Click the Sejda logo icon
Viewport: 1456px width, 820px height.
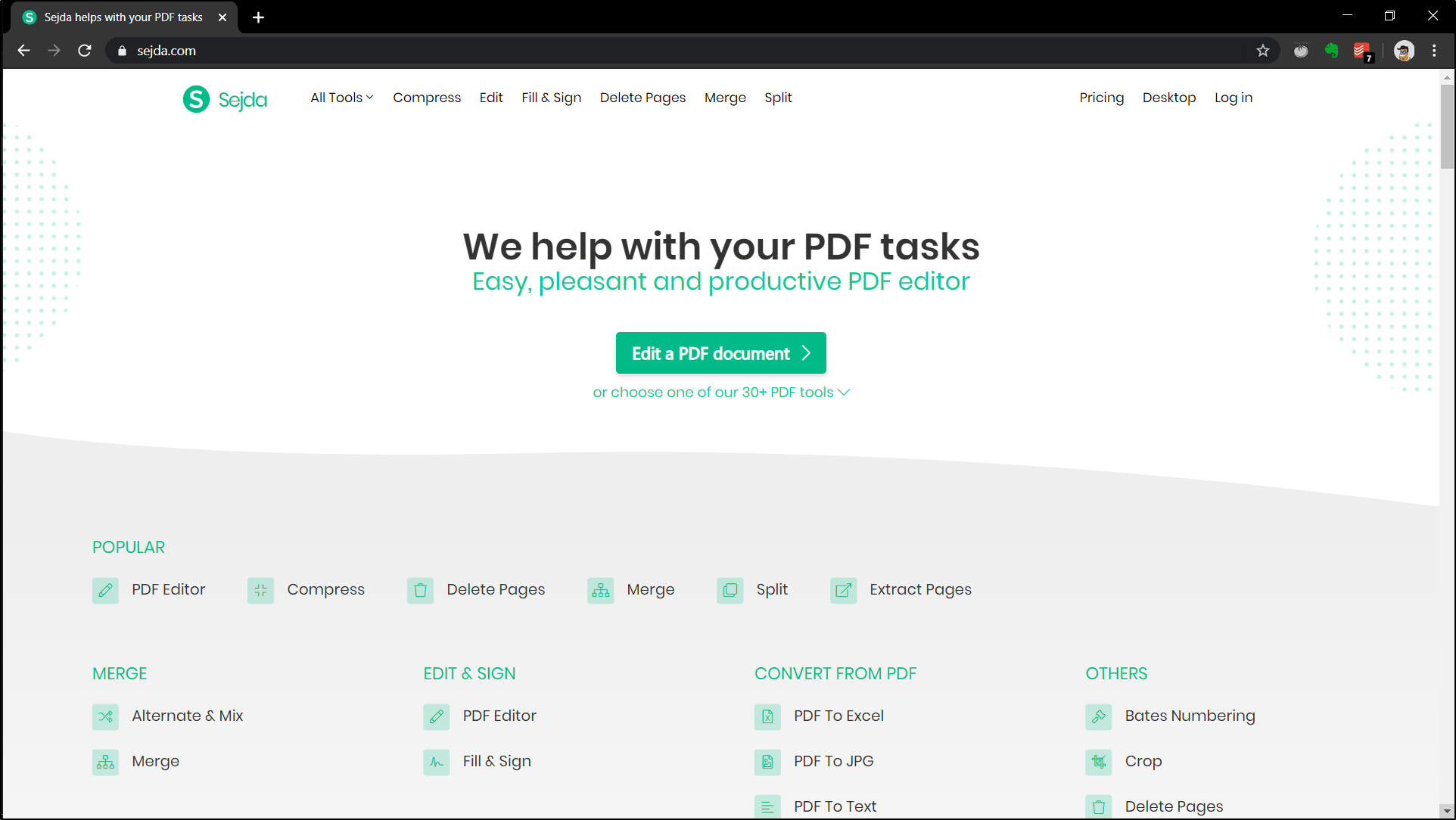pos(196,99)
